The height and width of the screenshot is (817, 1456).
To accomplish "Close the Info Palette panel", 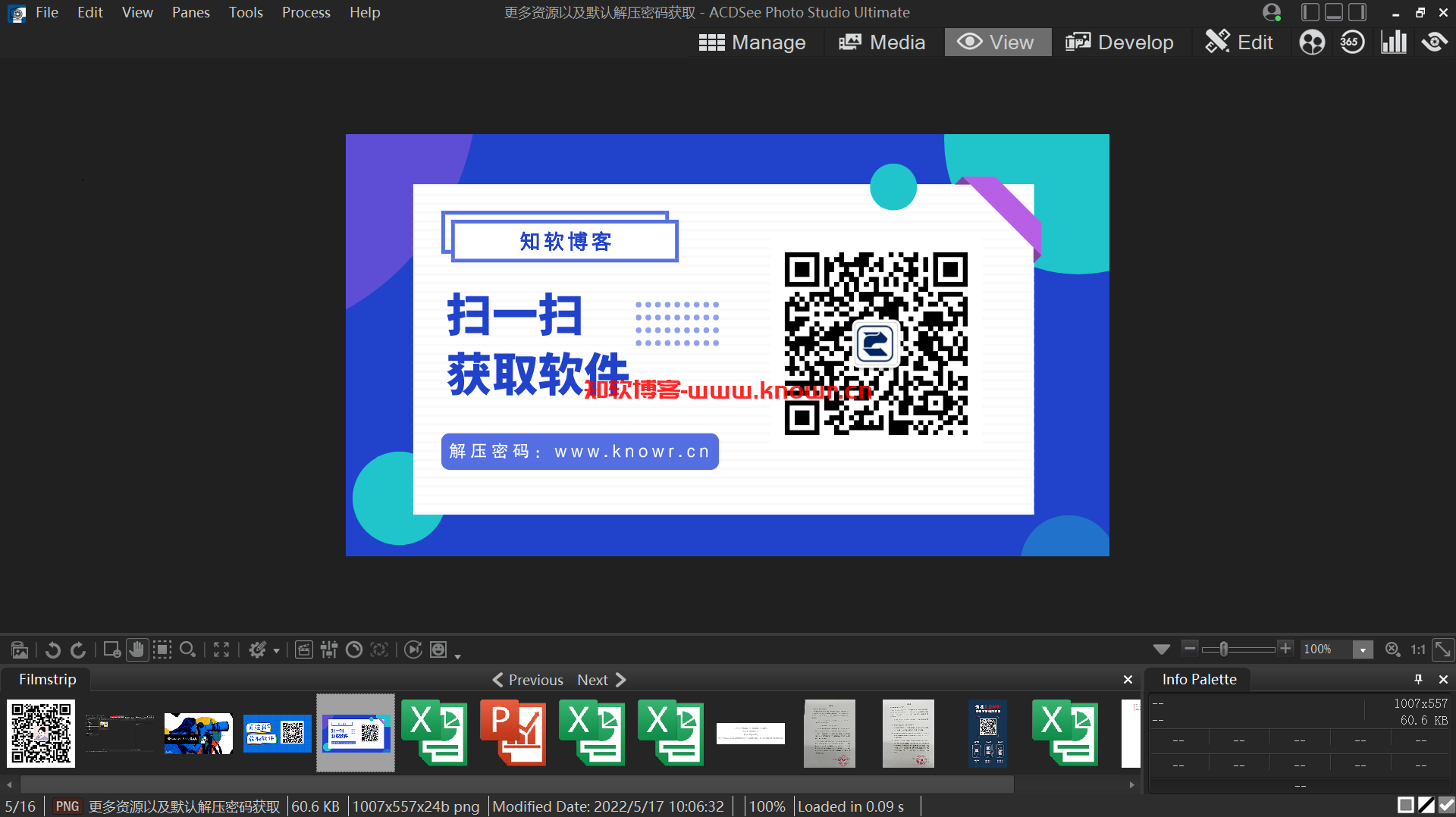I will (1443, 679).
